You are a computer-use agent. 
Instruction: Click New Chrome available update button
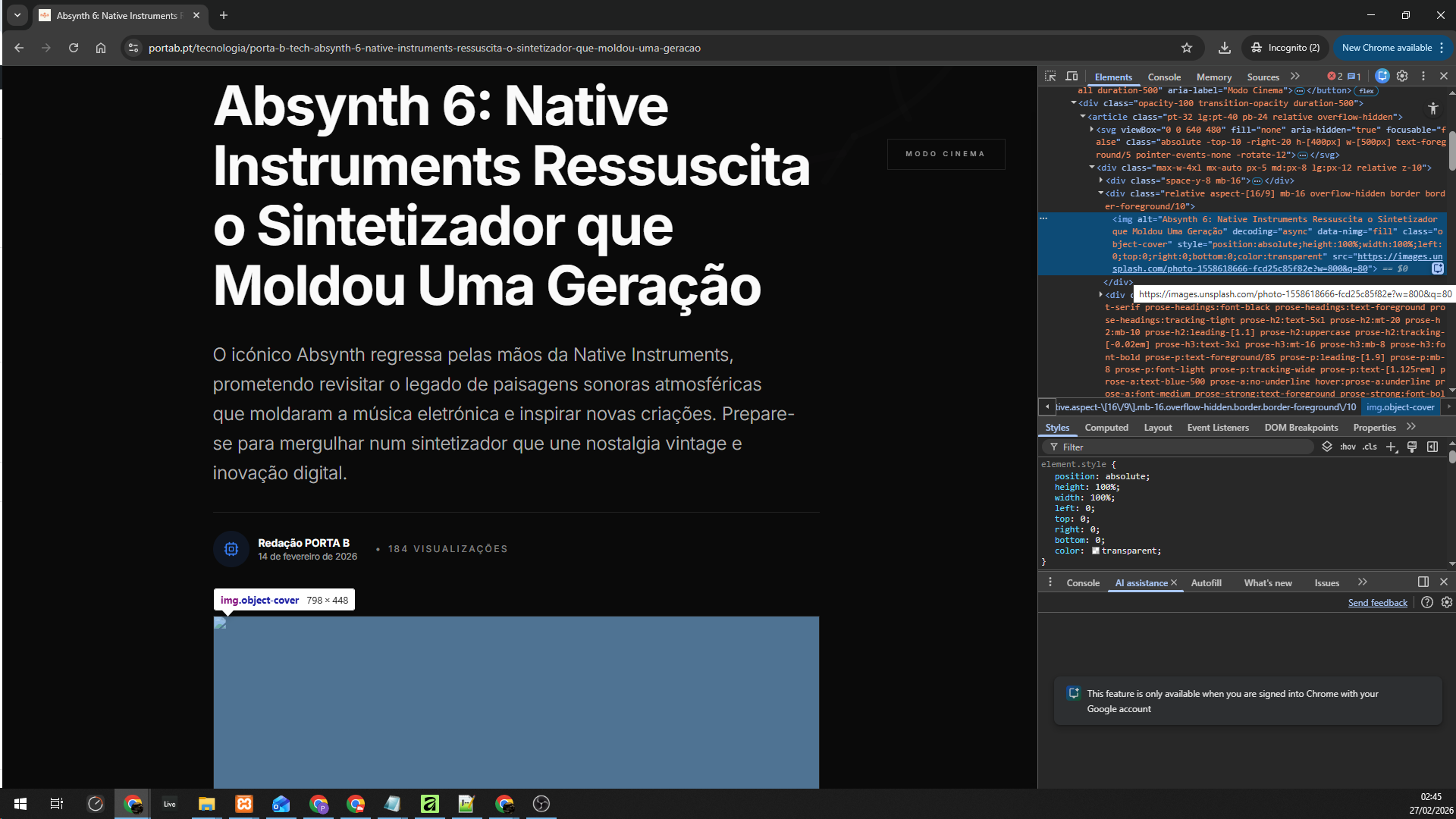pos(1392,48)
